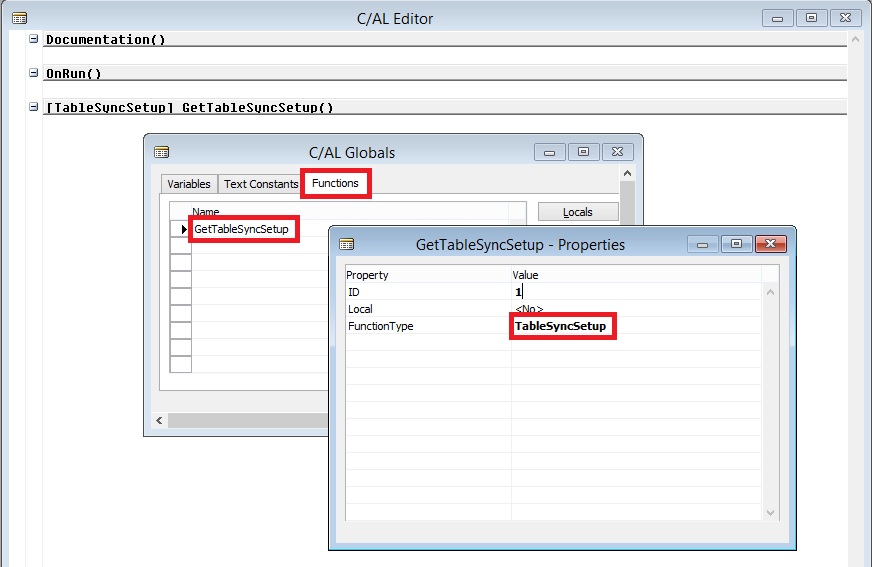Image resolution: width=872 pixels, height=567 pixels.
Task: Maximize the GetTableSyncSetup Properties window
Action: click(x=736, y=244)
